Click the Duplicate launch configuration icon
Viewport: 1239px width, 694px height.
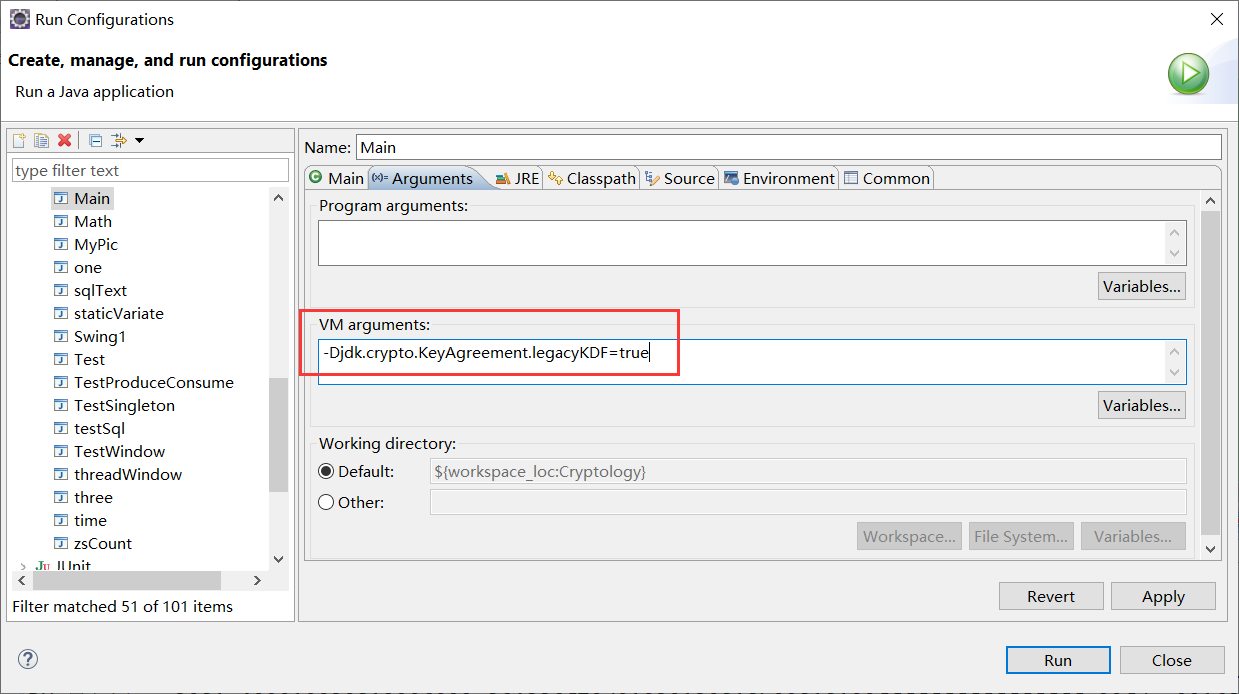[41, 140]
